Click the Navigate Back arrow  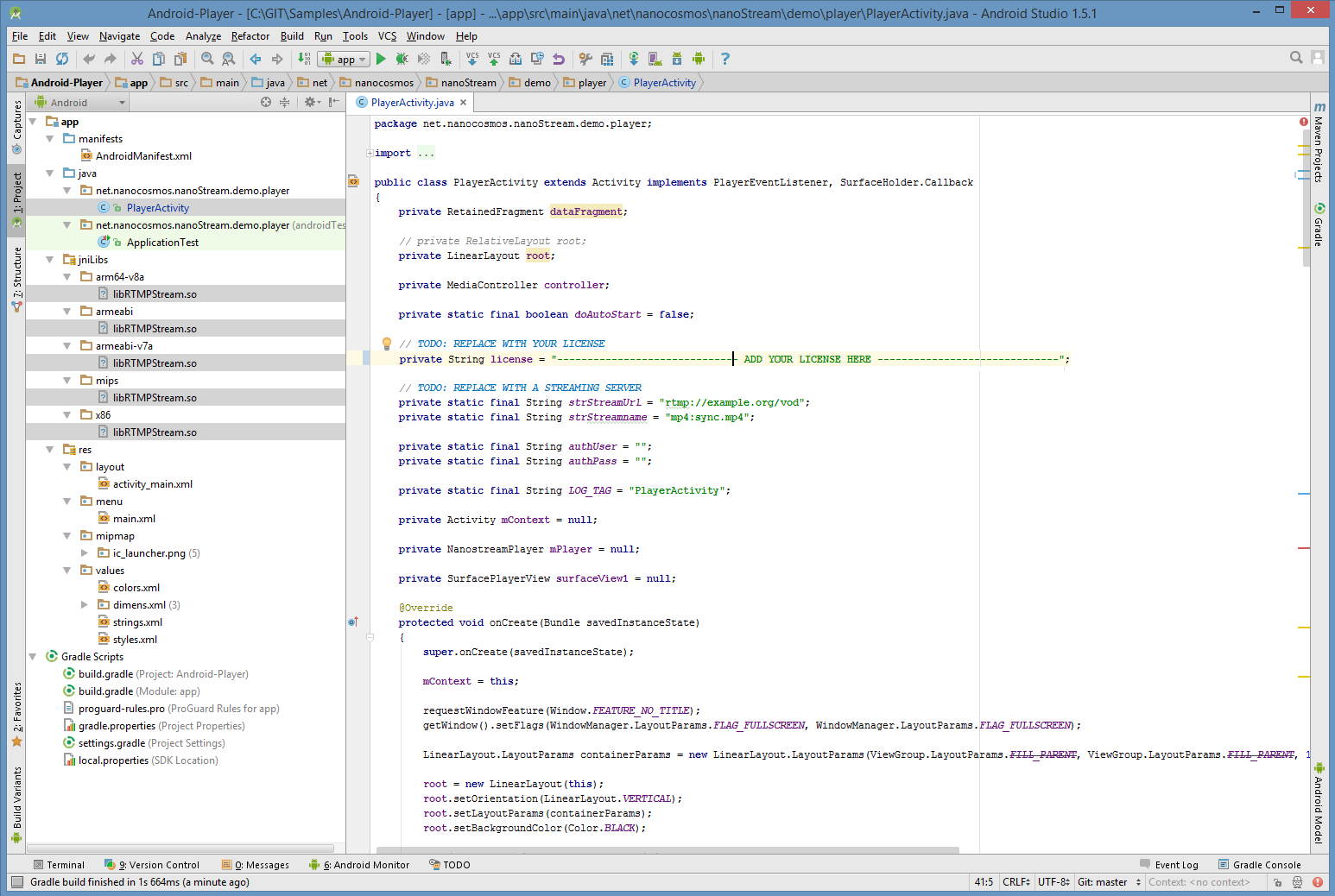tap(256, 59)
